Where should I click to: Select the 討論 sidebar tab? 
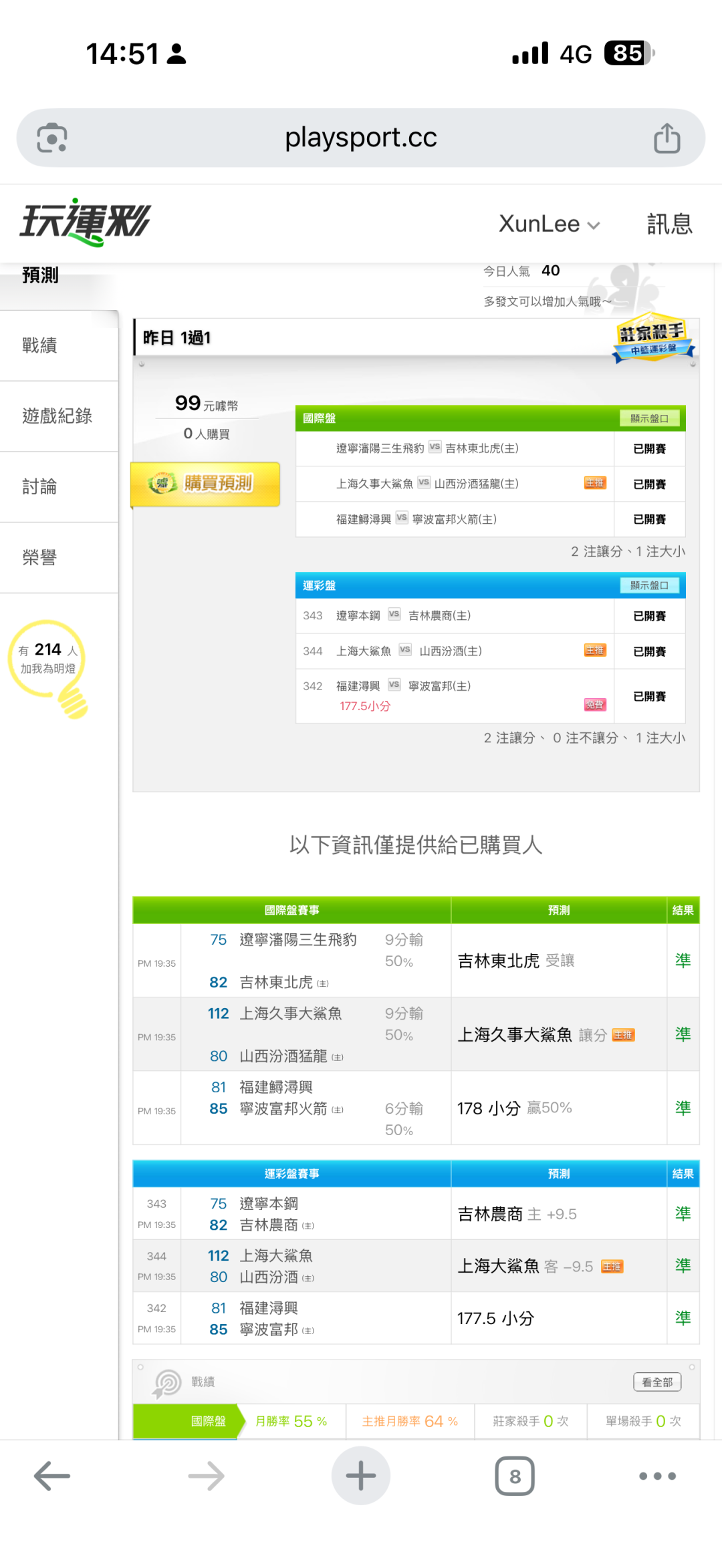tap(40, 487)
